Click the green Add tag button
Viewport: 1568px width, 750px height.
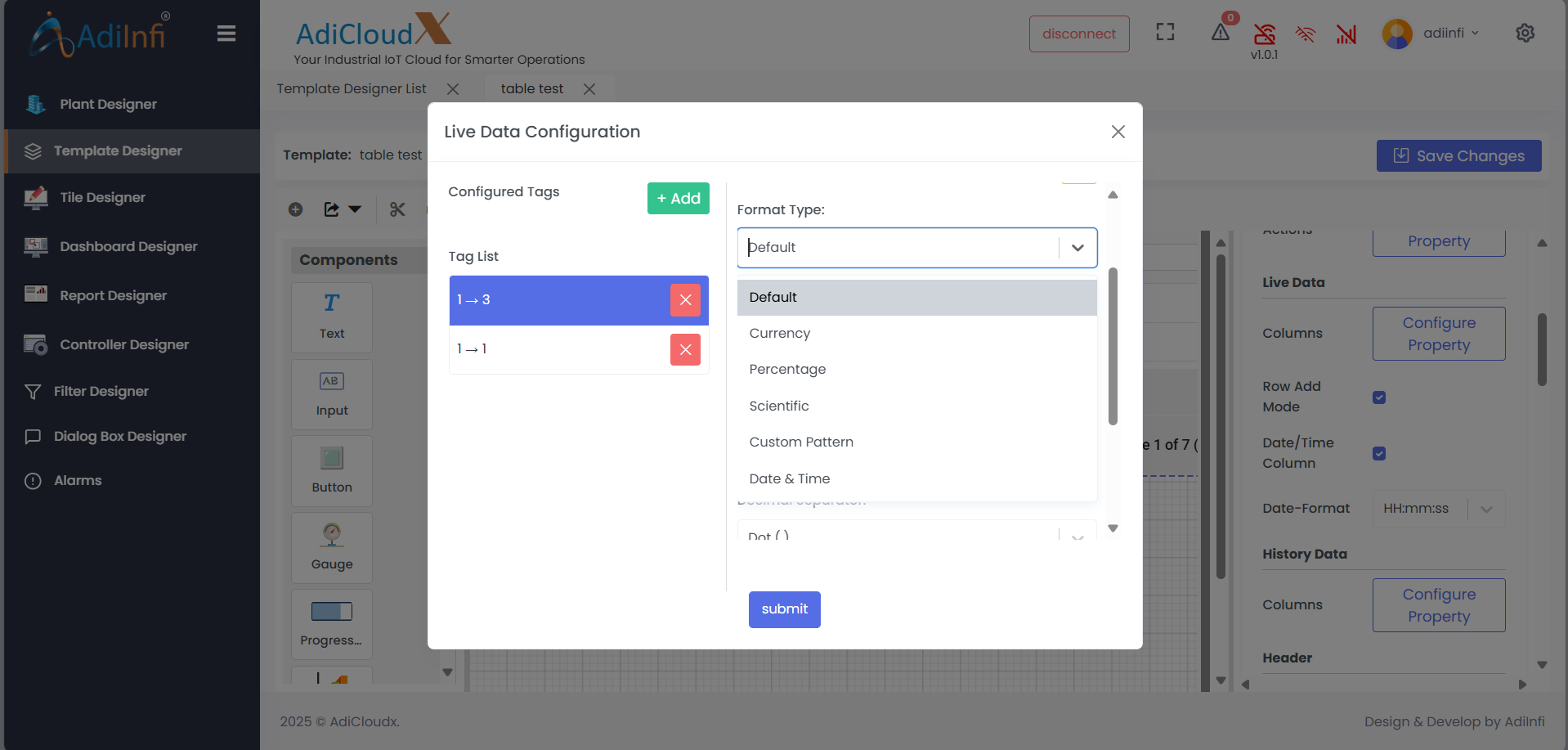(x=678, y=198)
